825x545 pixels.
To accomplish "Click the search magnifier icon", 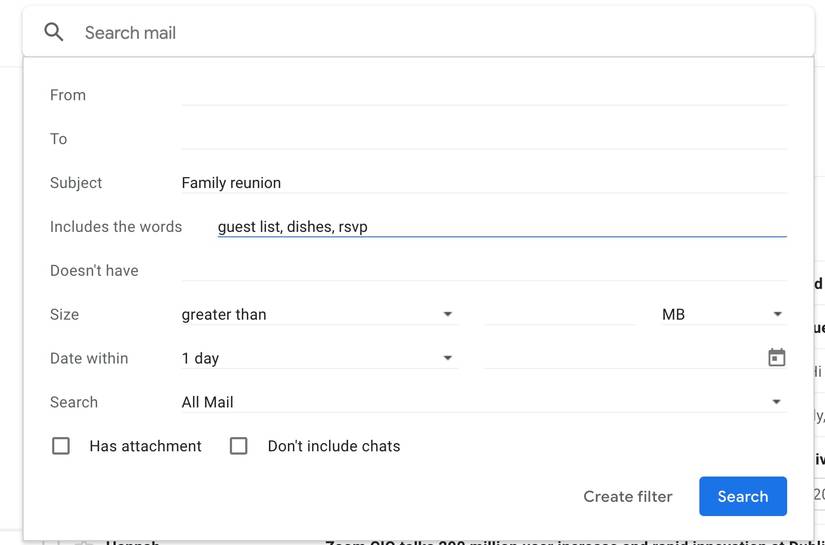I will point(54,33).
